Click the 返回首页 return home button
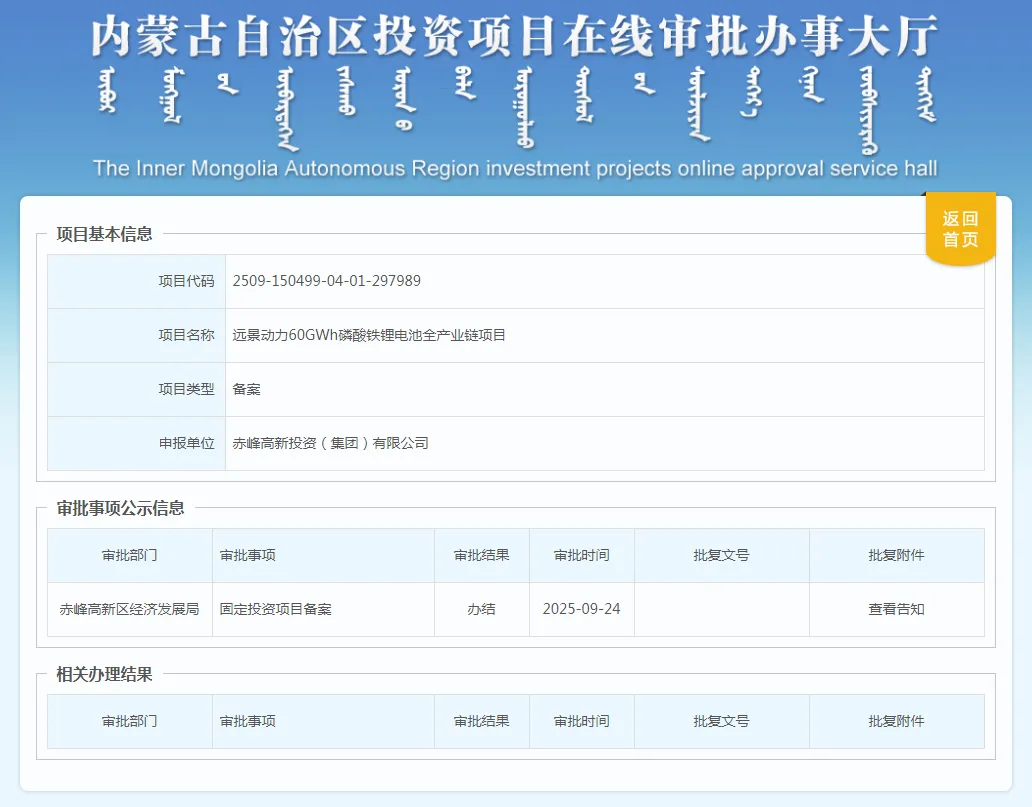The width and height of the screenshot is (1032, 807). (x=960, y=229)
